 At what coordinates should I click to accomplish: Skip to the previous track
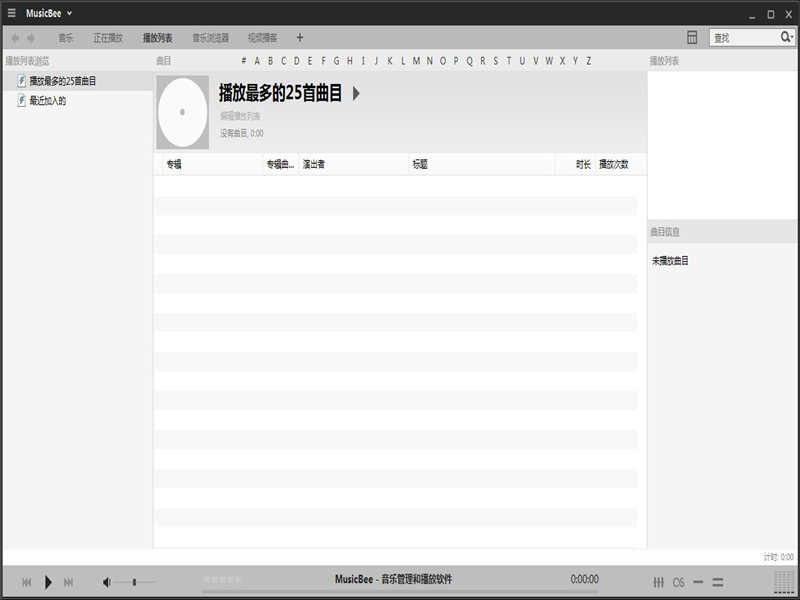tap(27, 582)
